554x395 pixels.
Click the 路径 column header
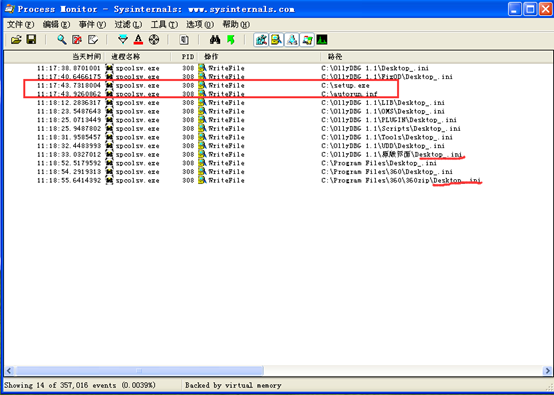pyautogui.click(x=436, y=57)
